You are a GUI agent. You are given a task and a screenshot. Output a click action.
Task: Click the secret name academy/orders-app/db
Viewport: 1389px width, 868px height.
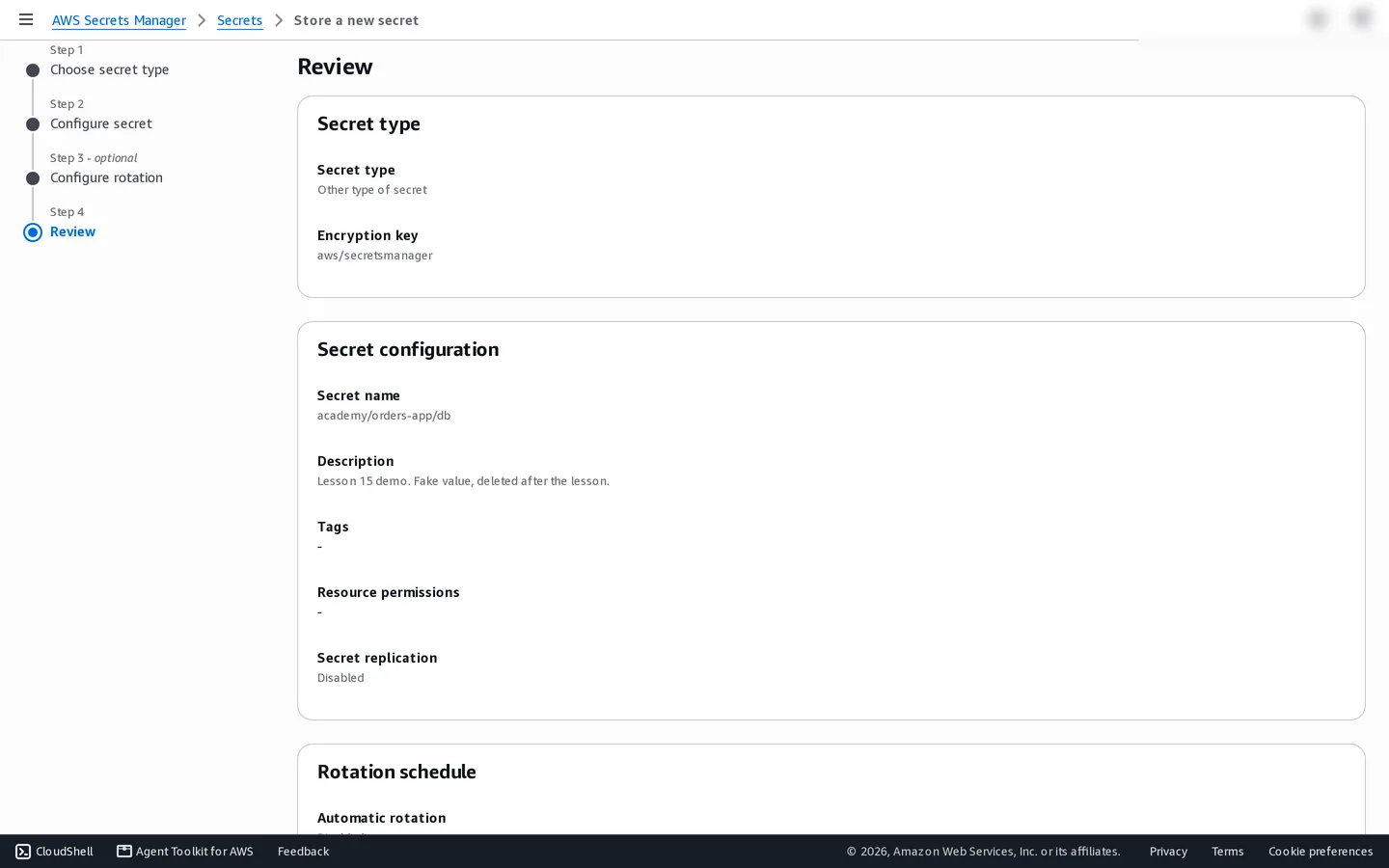pos(384,416)
